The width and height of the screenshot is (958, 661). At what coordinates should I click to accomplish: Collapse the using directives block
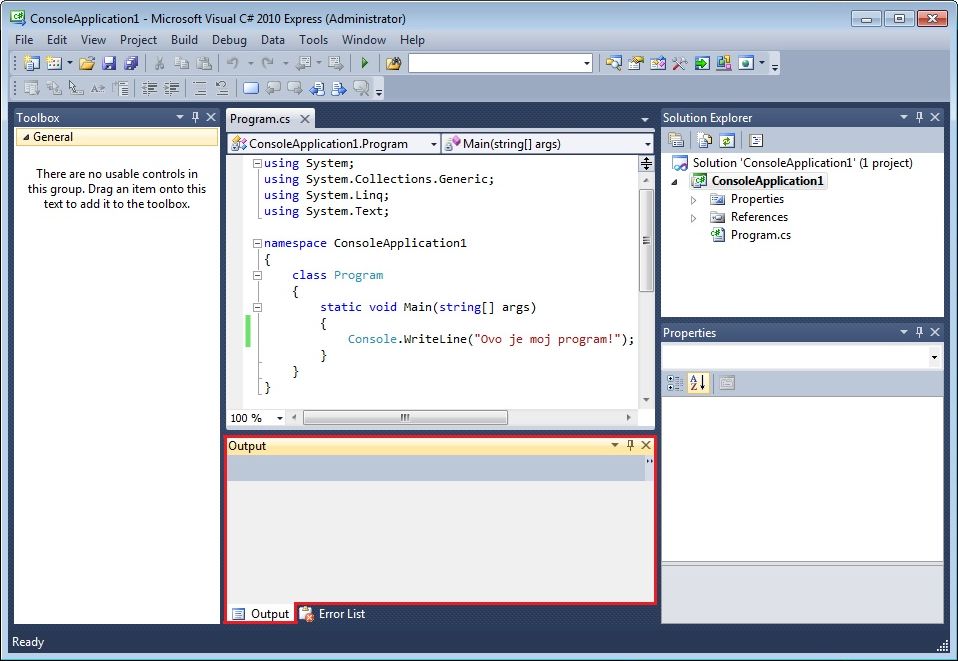[x=258, y=163]
